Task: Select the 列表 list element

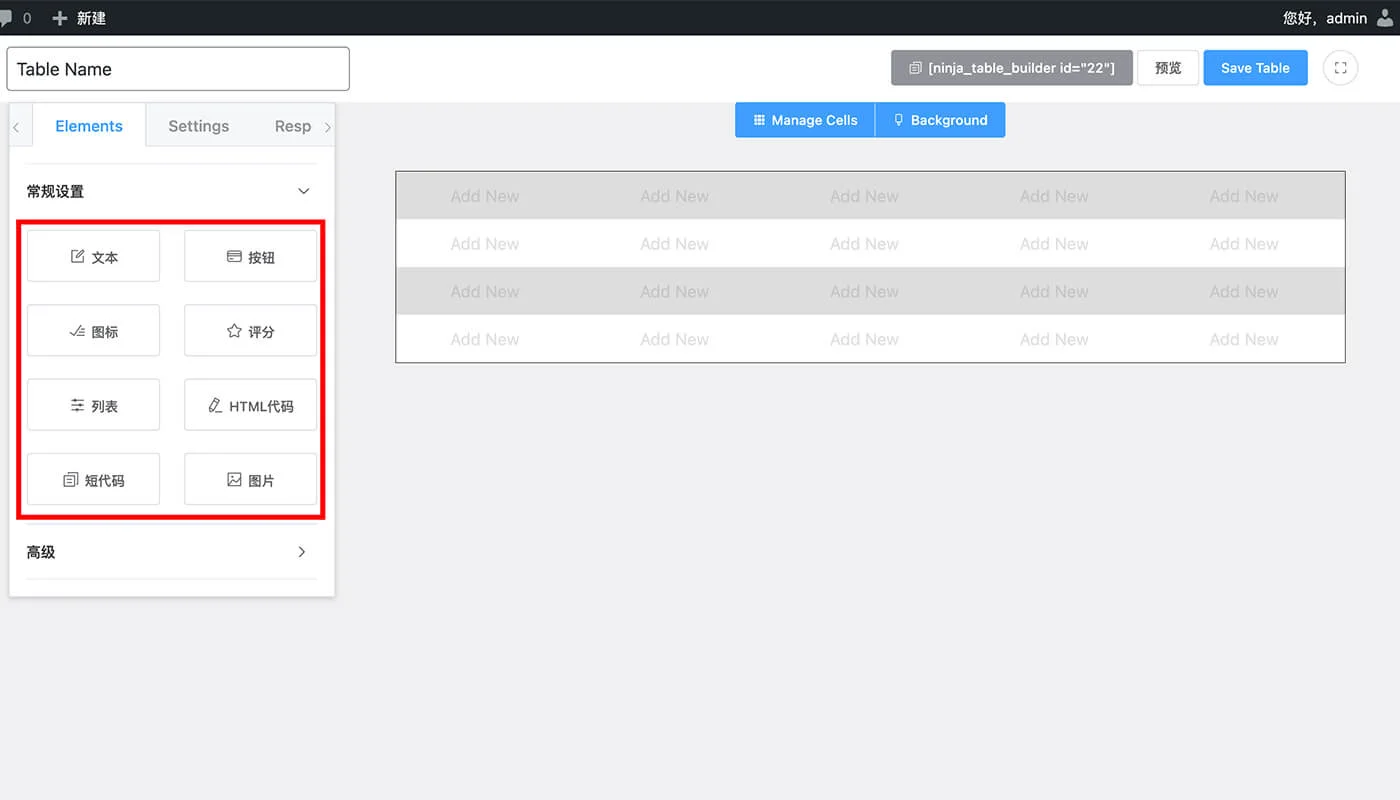Action: pyautogui.click(x=93, y=406)
